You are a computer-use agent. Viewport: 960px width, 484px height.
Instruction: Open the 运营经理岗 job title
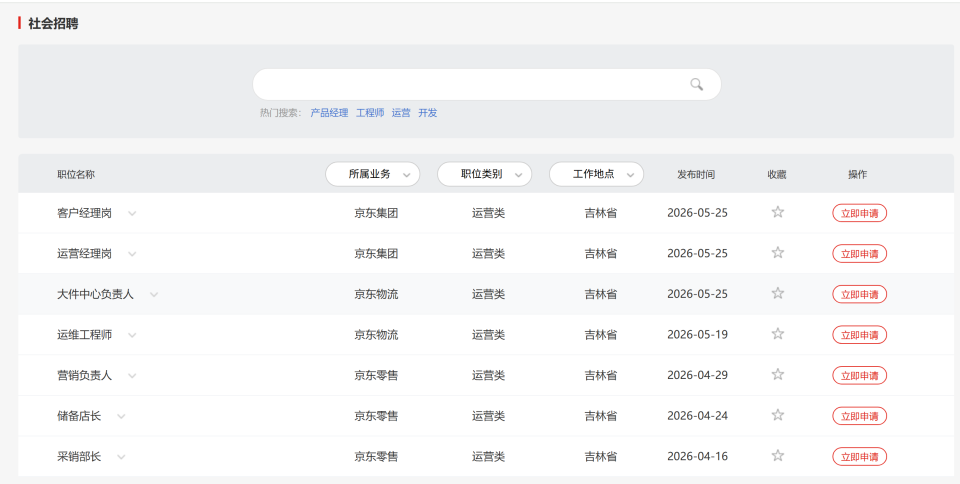tap(84, 253)
